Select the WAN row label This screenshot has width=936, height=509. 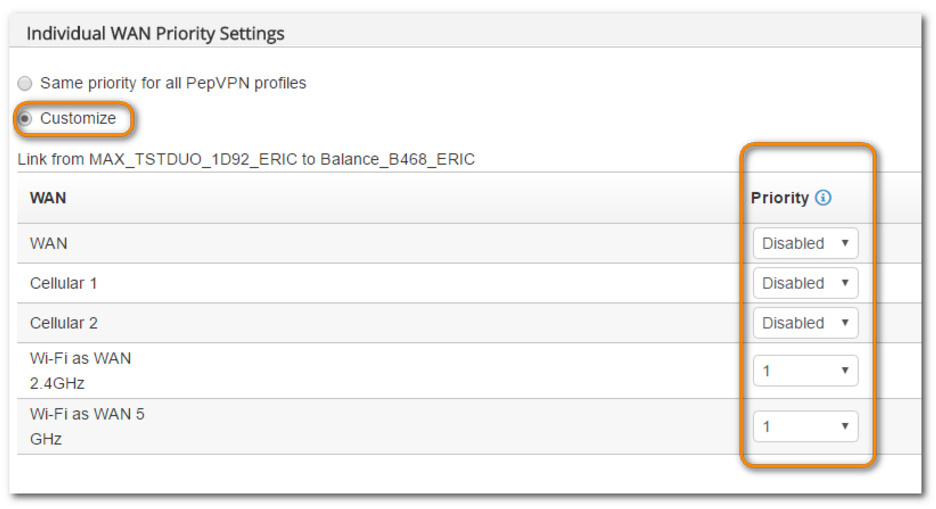49,243
